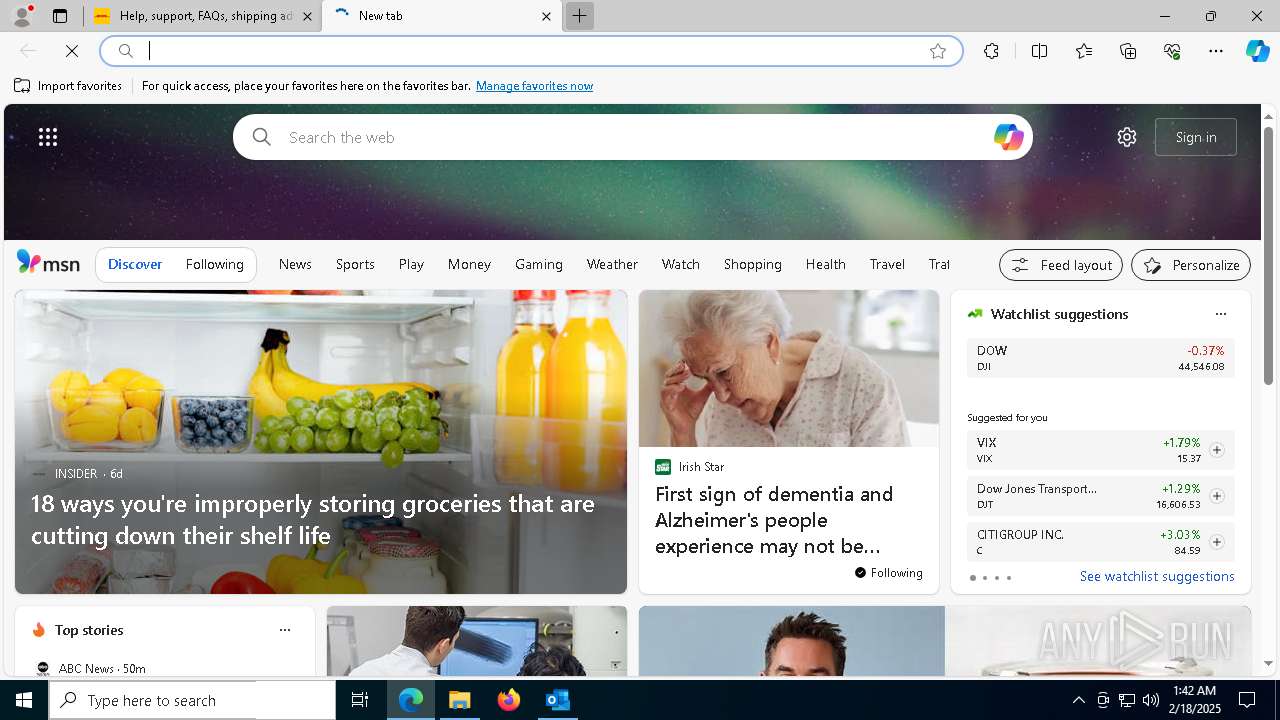This screenshot has width=1280, height=720.
Task: Add Dow Jones Transport to watchlist
Action: pyautogui.click(x=1216, y=496)
